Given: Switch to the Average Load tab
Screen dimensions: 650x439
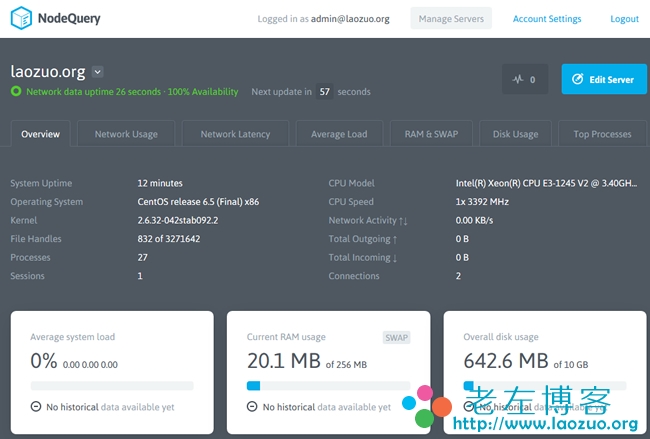Looking at the screenshot, I should click(x=339, y=134).
